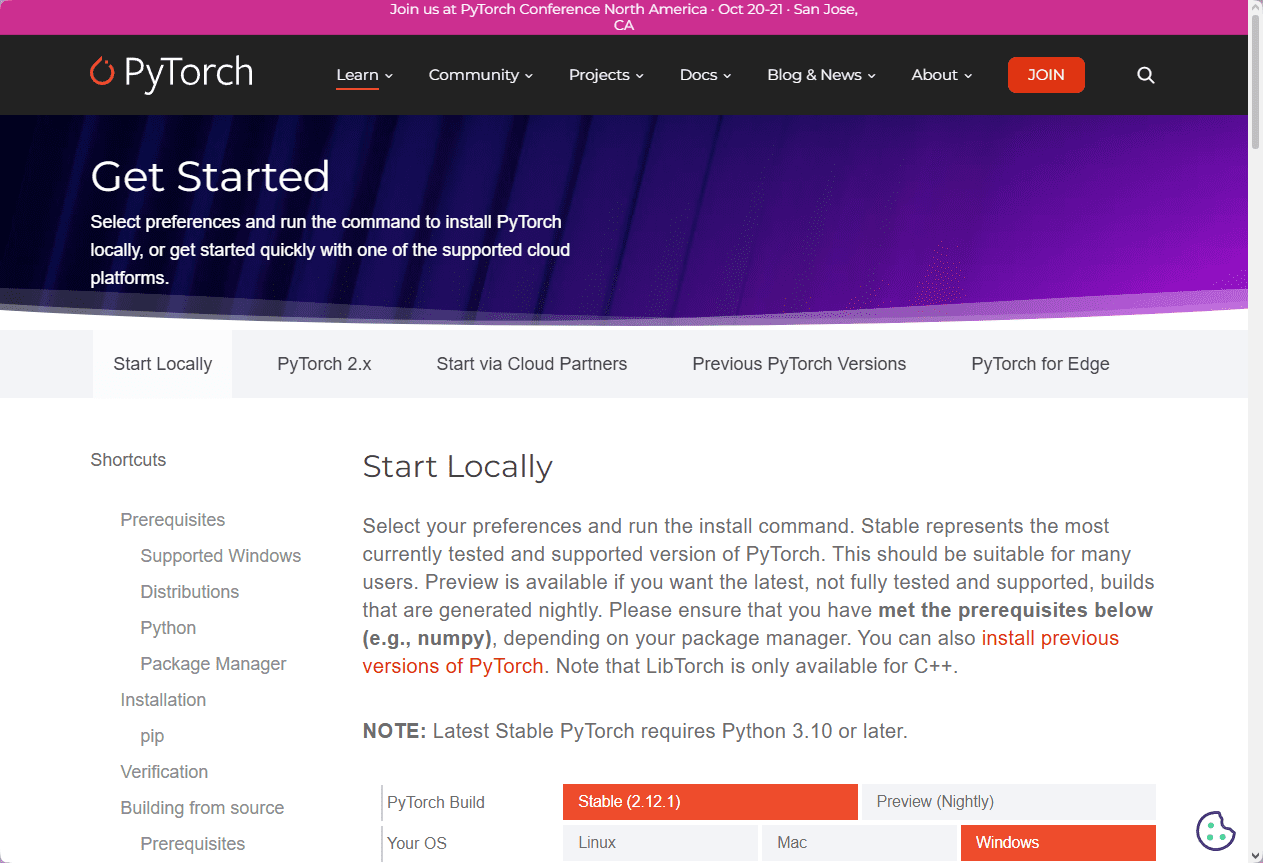Viewport: 1263px width, 863px height.
Task: Open the cookie preferences icon
Action: 1216,830
